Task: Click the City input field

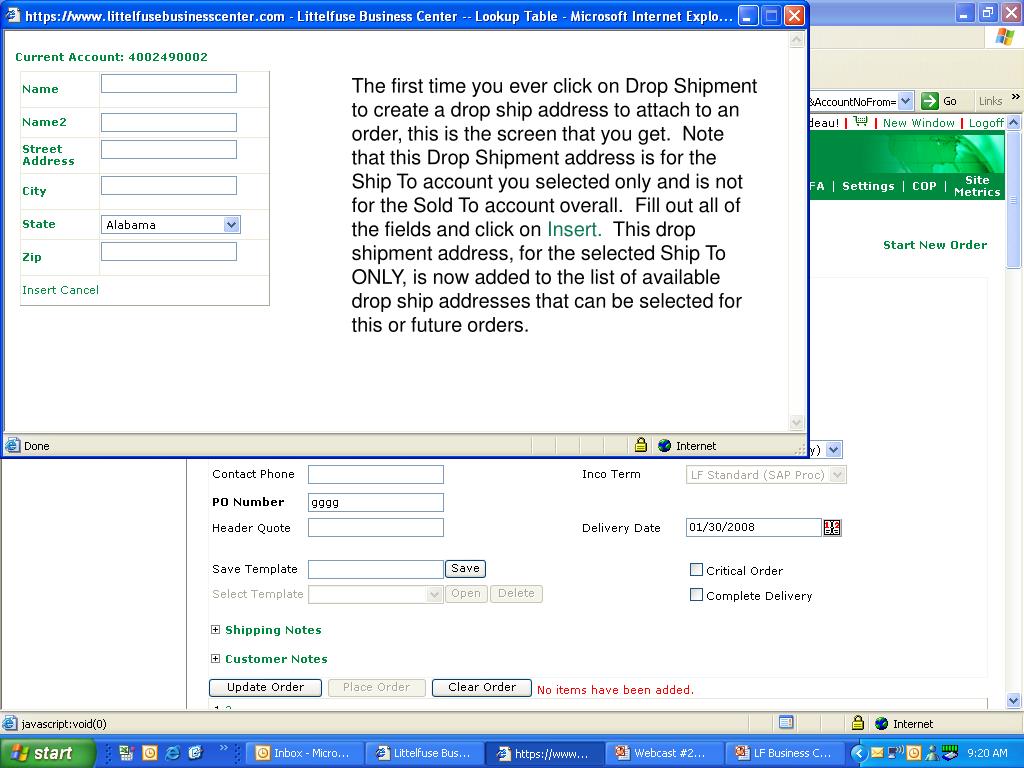Action: coord(168,185)
